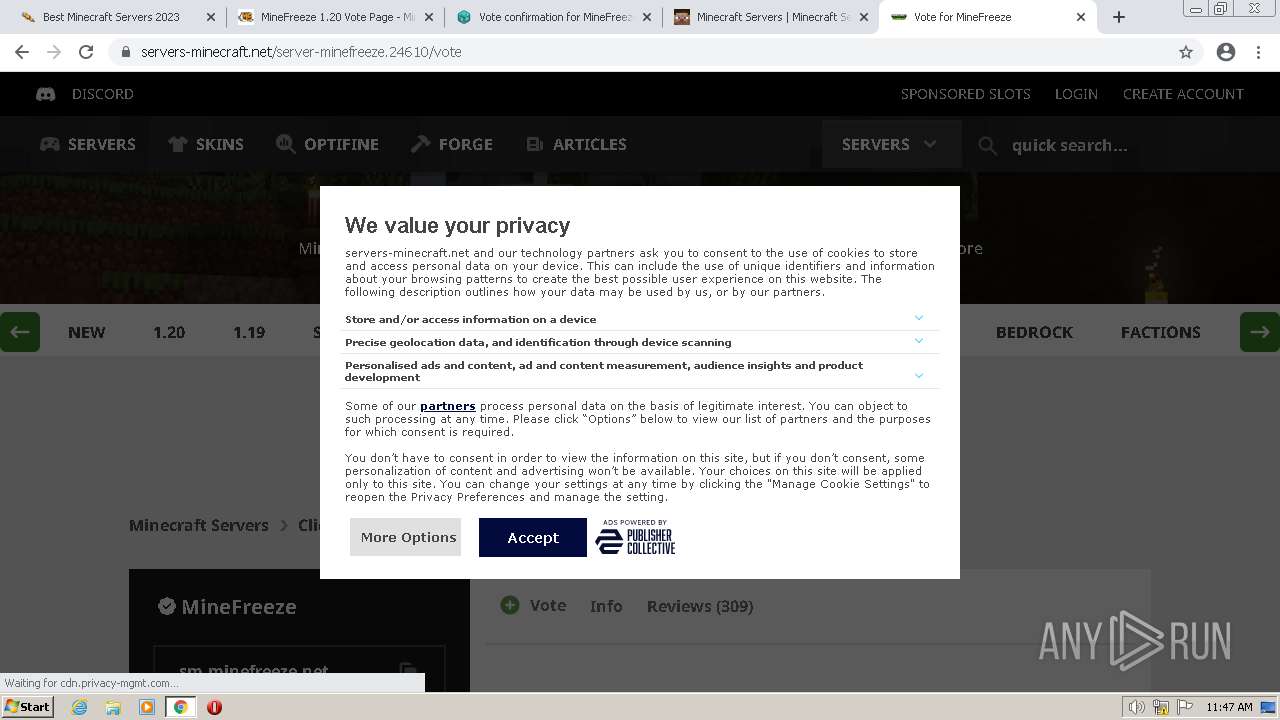Open Action Center flag tray icon
This screenshot has height=720, width=1280.
tap(1184, 707)
